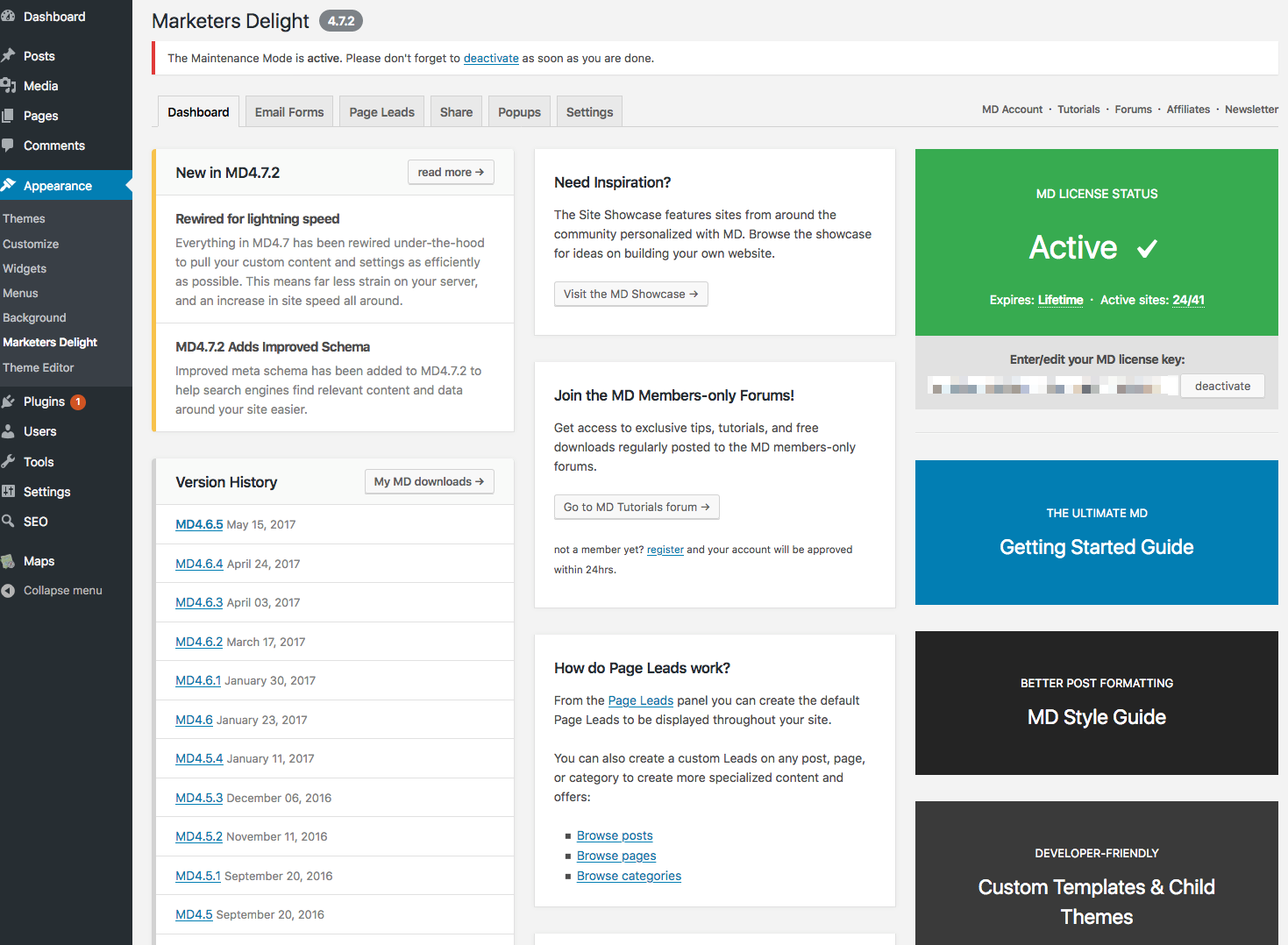
Task: Focus the MD license key field
Action: (1053, 386)
